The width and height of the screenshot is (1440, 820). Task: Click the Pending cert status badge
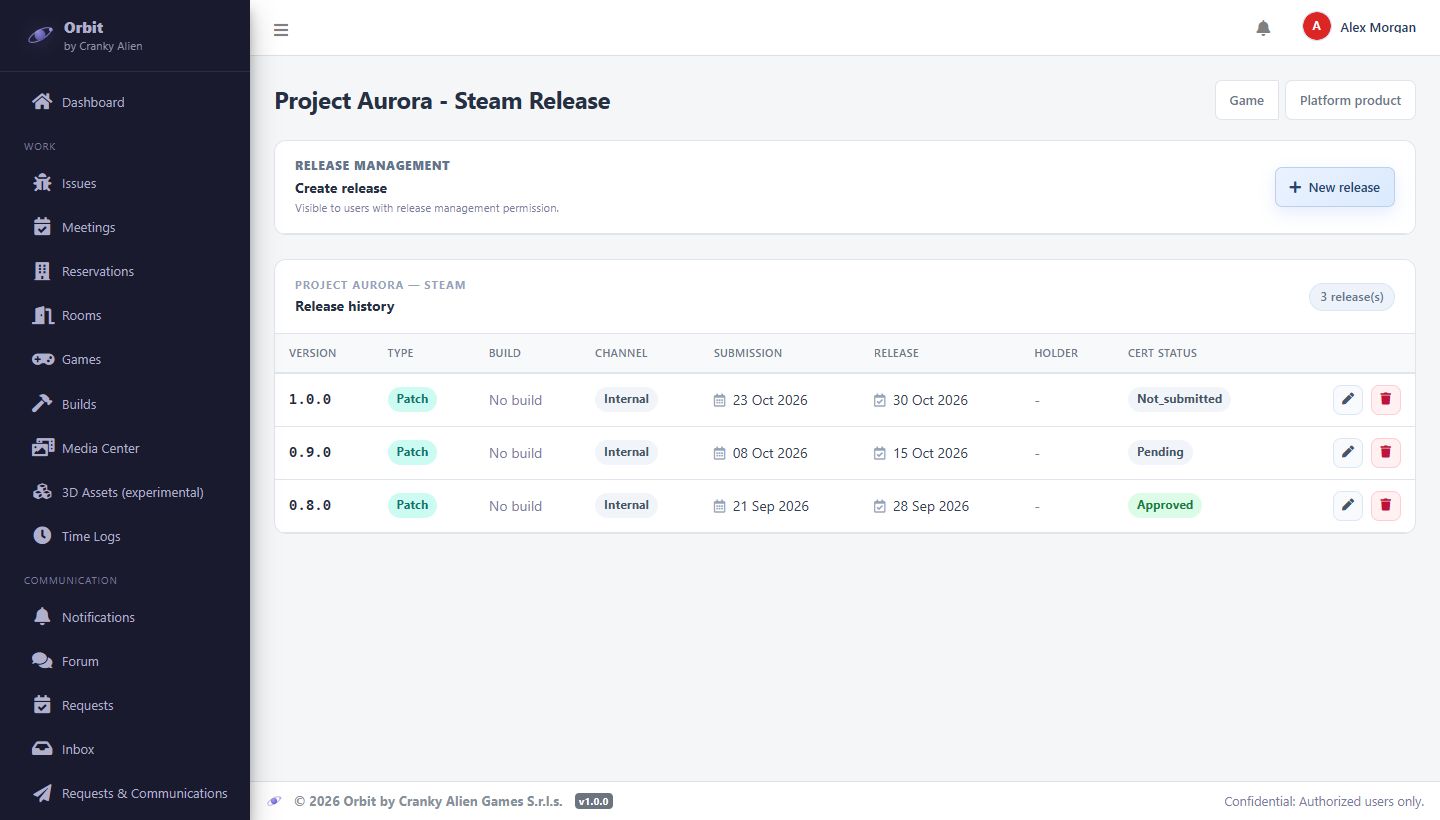point(1160,452)
